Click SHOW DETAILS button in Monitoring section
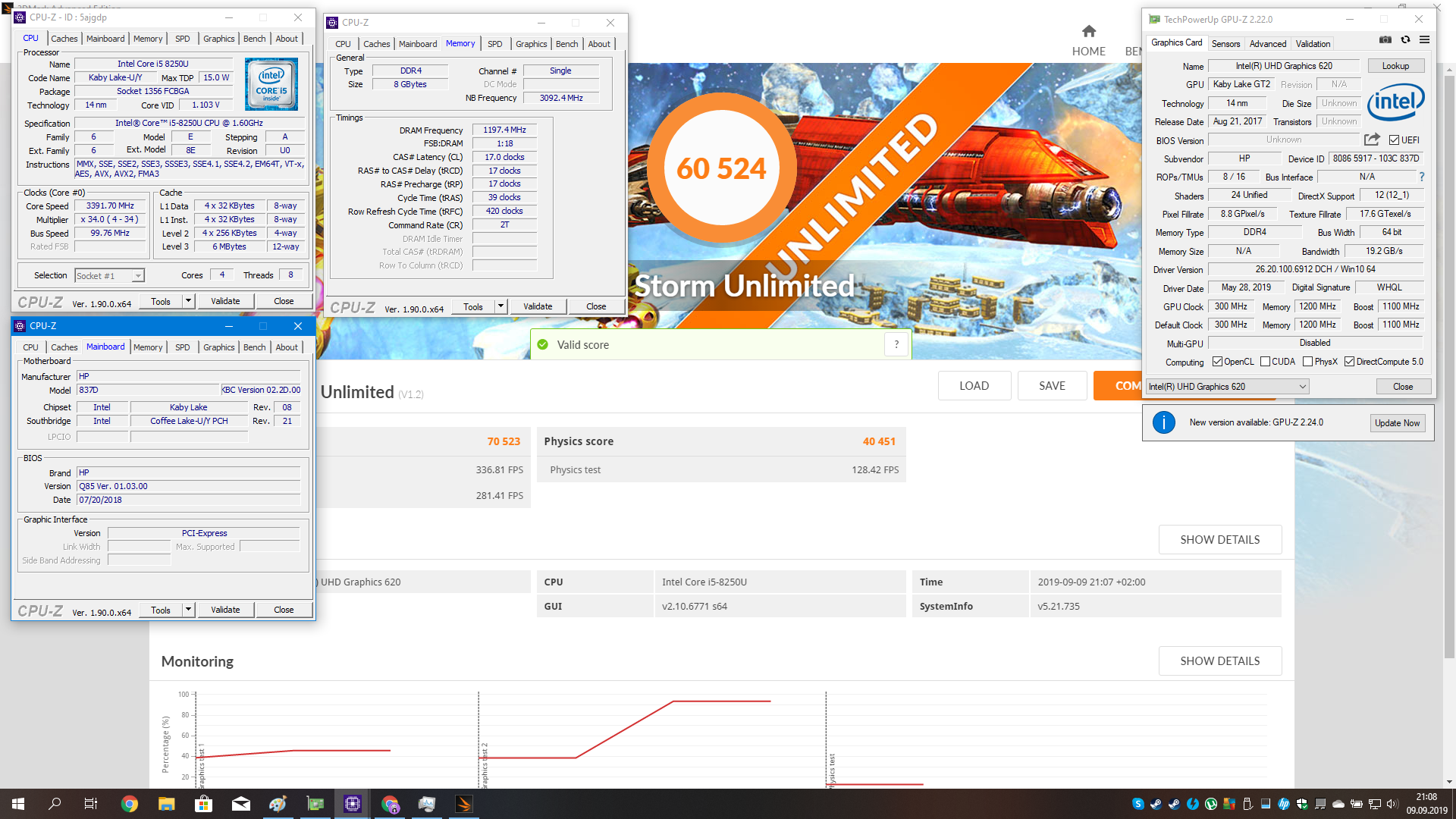Screen dimensions: 1456x819 click(1219, 661)
